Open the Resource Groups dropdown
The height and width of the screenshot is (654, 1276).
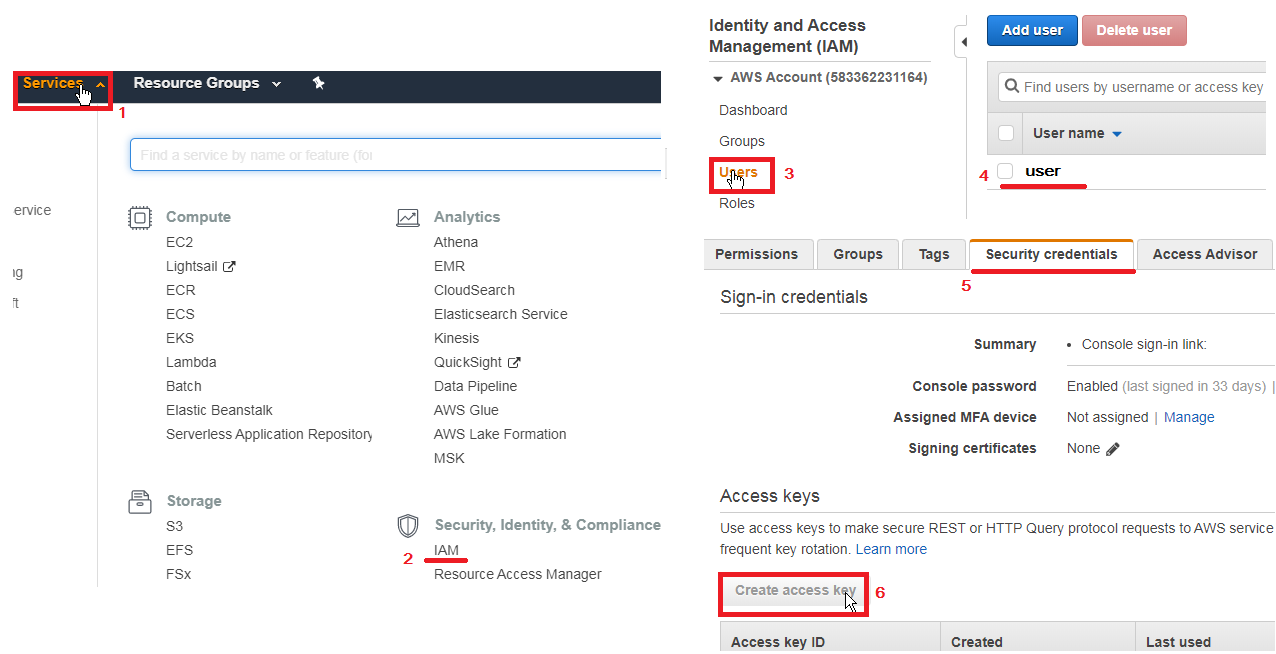[x=207, y=83]
